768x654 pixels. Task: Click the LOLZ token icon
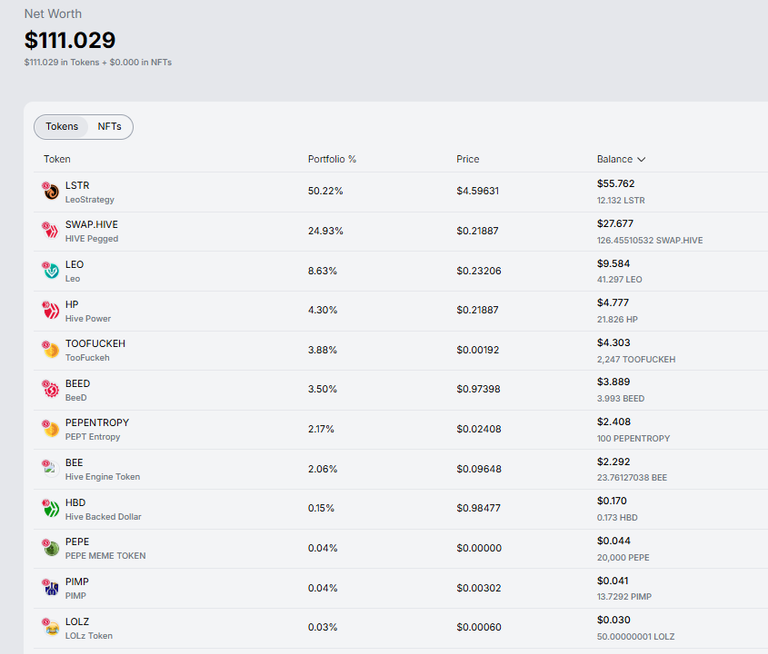[50, 628]
